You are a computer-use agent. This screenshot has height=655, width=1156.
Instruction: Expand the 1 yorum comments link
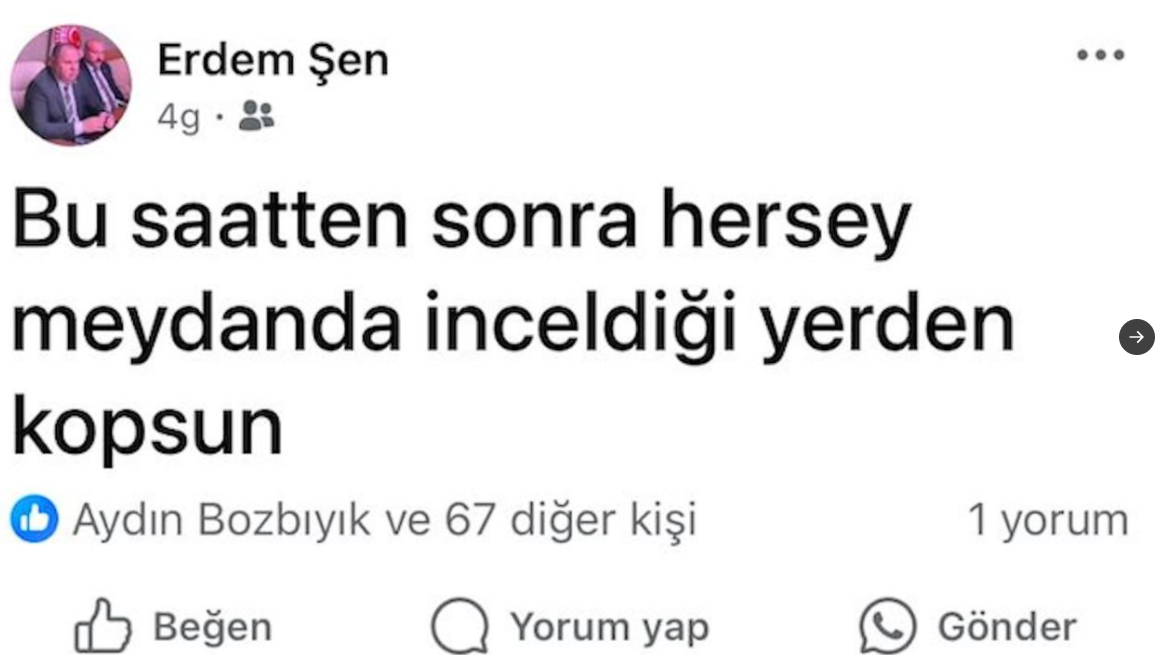click(x=1048, y=521)
